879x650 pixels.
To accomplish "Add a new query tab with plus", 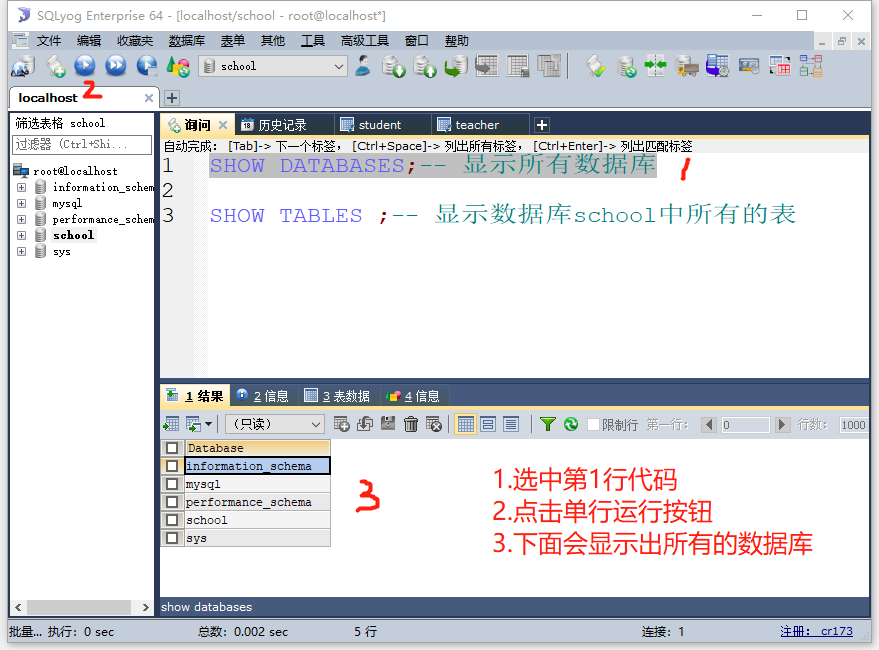I will (542, 125).
